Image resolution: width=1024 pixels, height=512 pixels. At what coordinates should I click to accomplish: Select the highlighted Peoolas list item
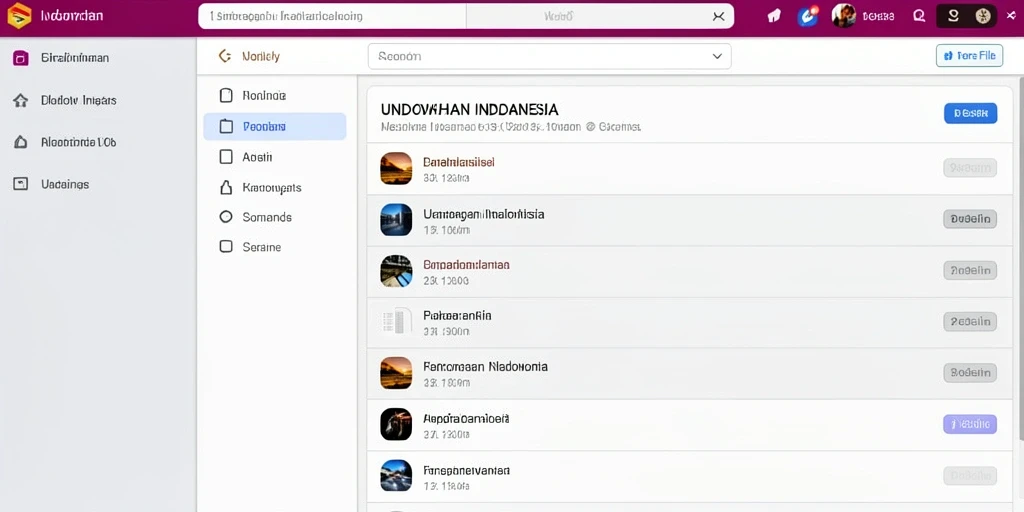274,127
